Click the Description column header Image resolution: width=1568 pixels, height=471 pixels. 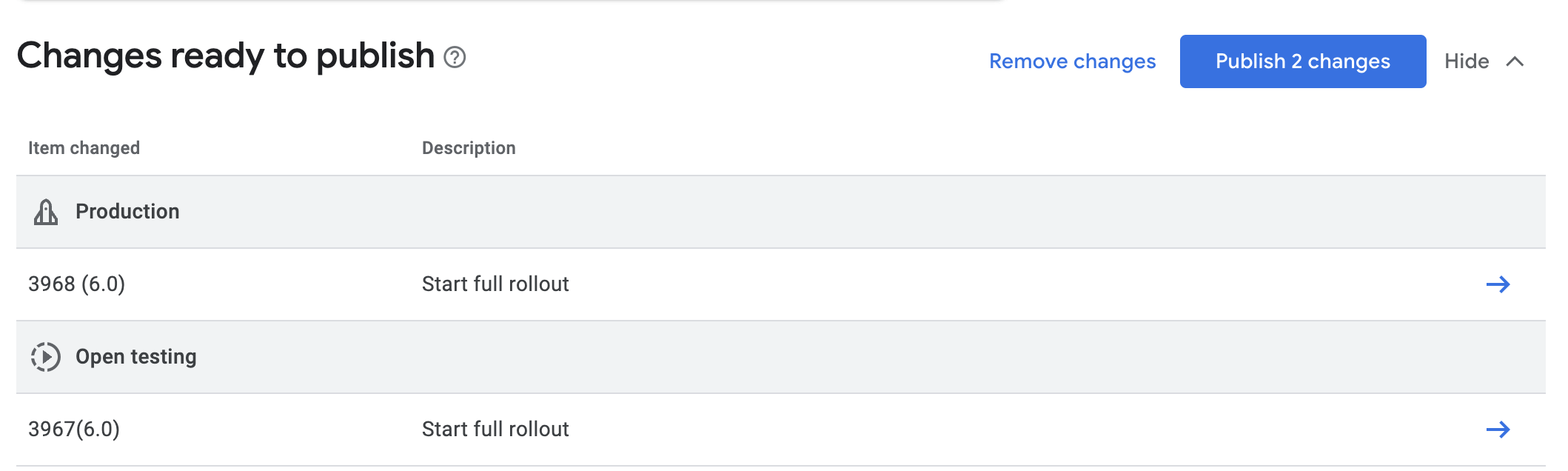469,148
